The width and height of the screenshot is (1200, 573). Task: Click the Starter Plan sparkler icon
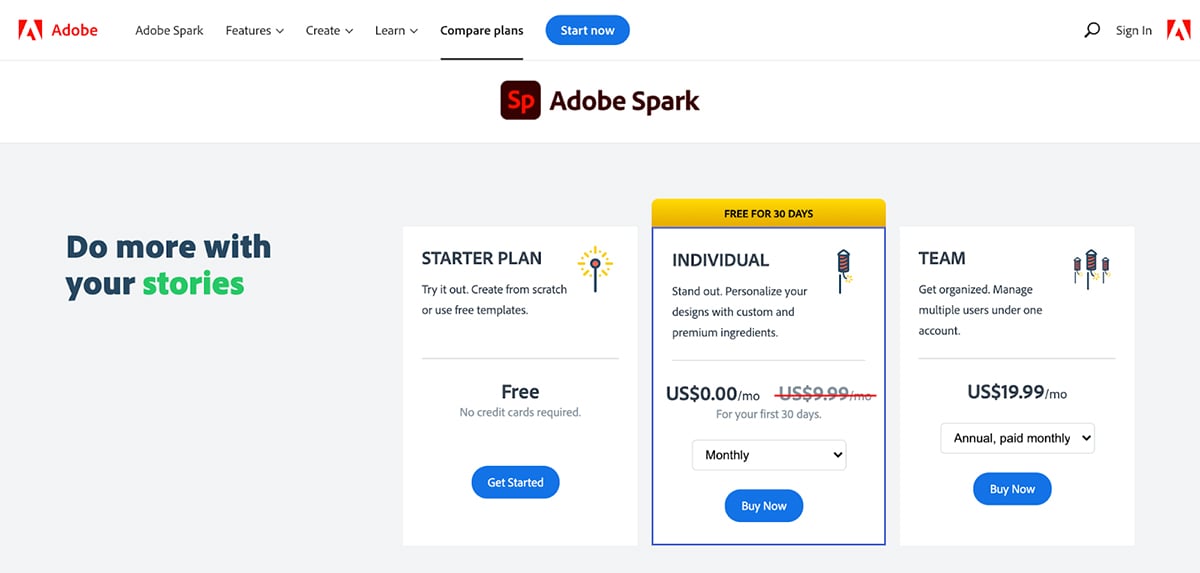point(595,268)
